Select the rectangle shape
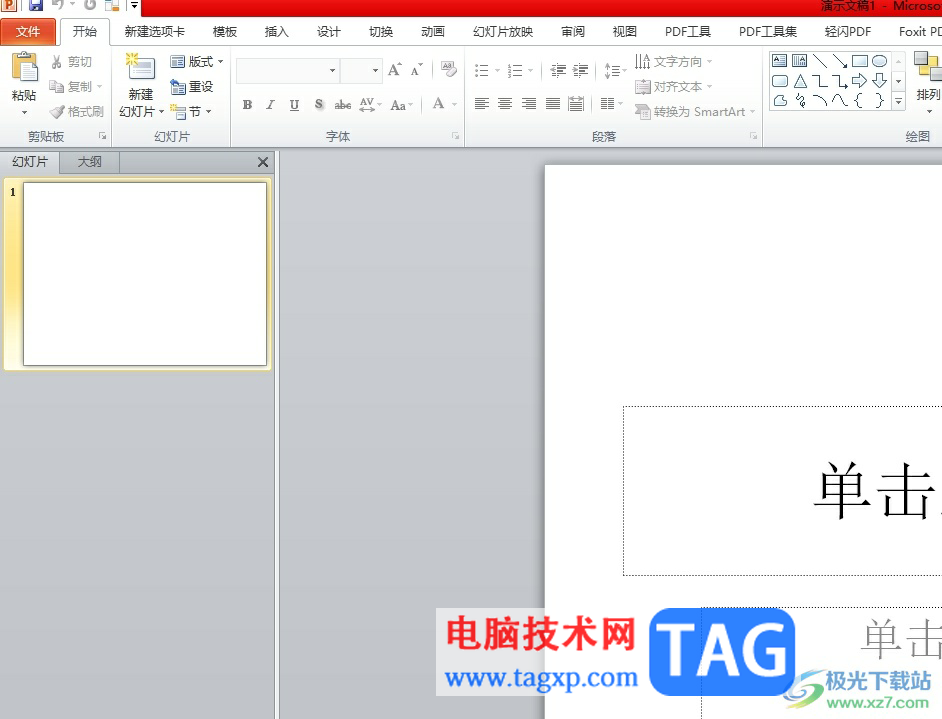The image size is (942, 719). click(x=860, y=61)
